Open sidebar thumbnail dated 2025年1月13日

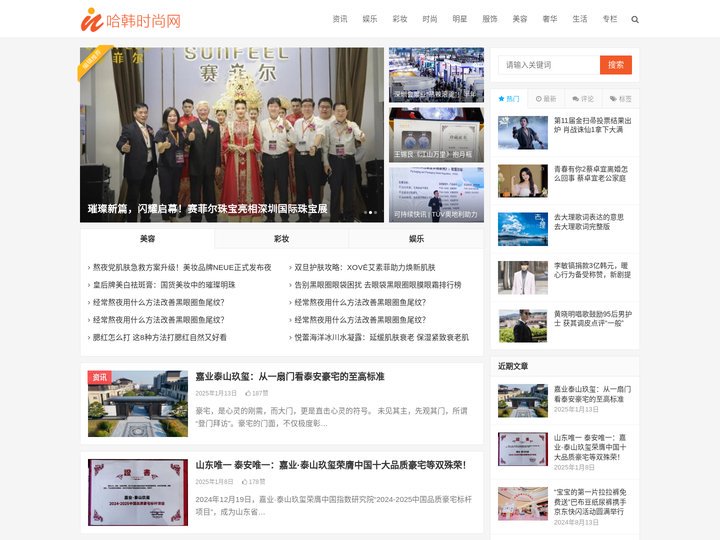[523, 401]
